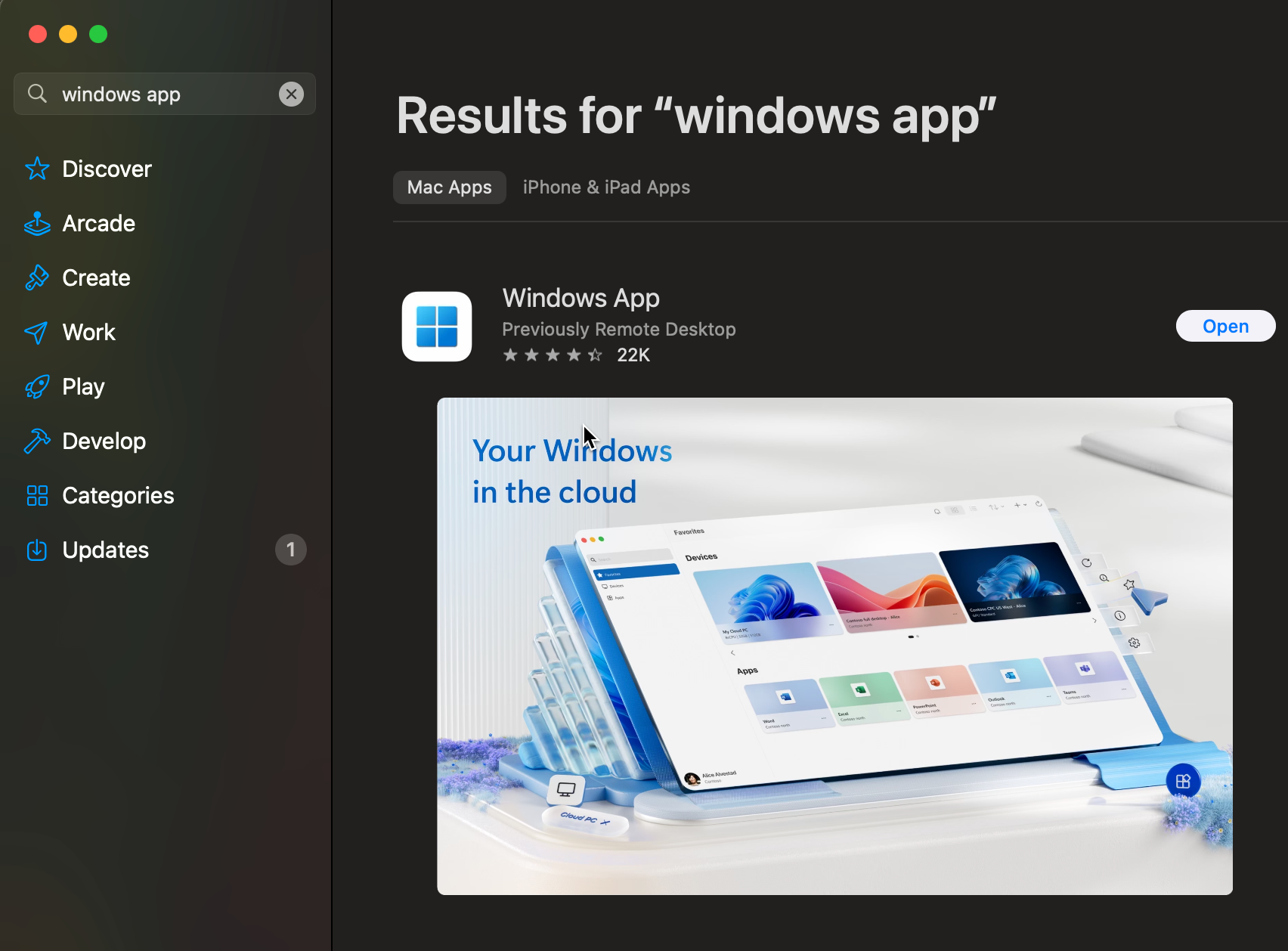This screenshot has height=951, width=1288.
Task: Click the search magnifying glass icon
Action: [x=37, y=94]
